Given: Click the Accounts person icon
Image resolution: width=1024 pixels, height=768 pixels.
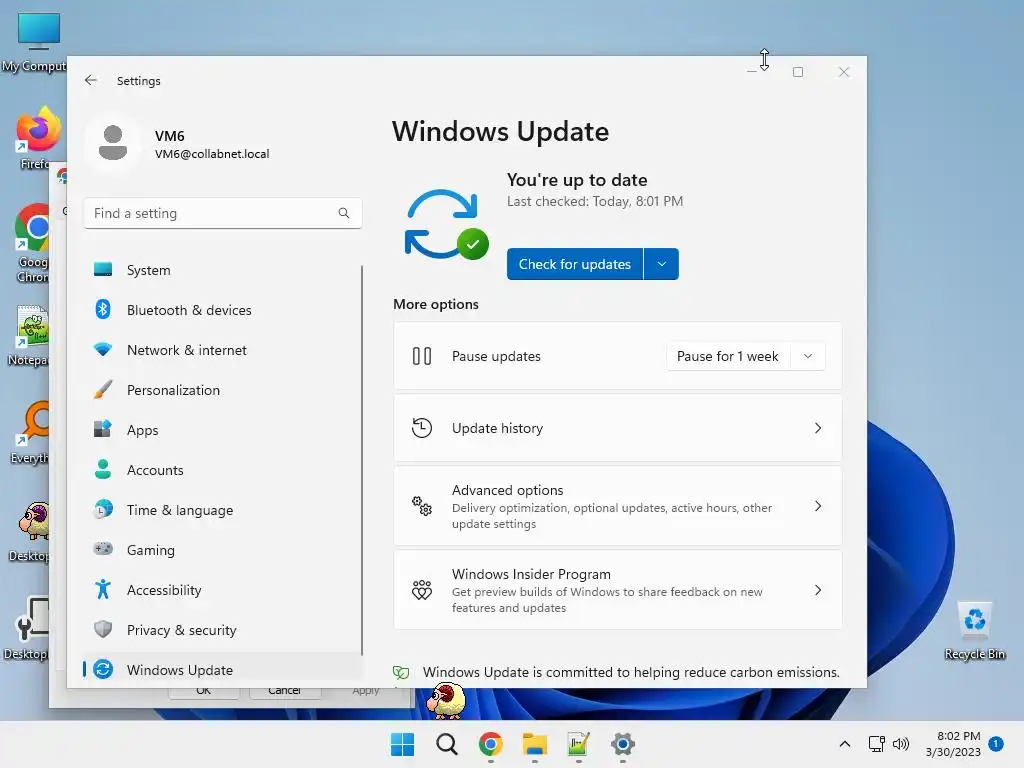Looking at the screenshot, I should point(103,470).
